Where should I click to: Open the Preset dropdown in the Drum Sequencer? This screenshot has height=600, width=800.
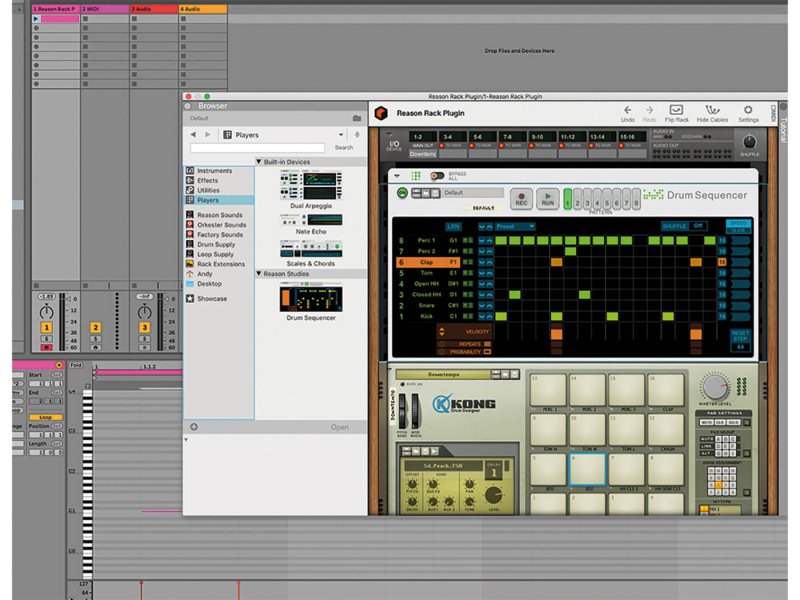point(514,227)
